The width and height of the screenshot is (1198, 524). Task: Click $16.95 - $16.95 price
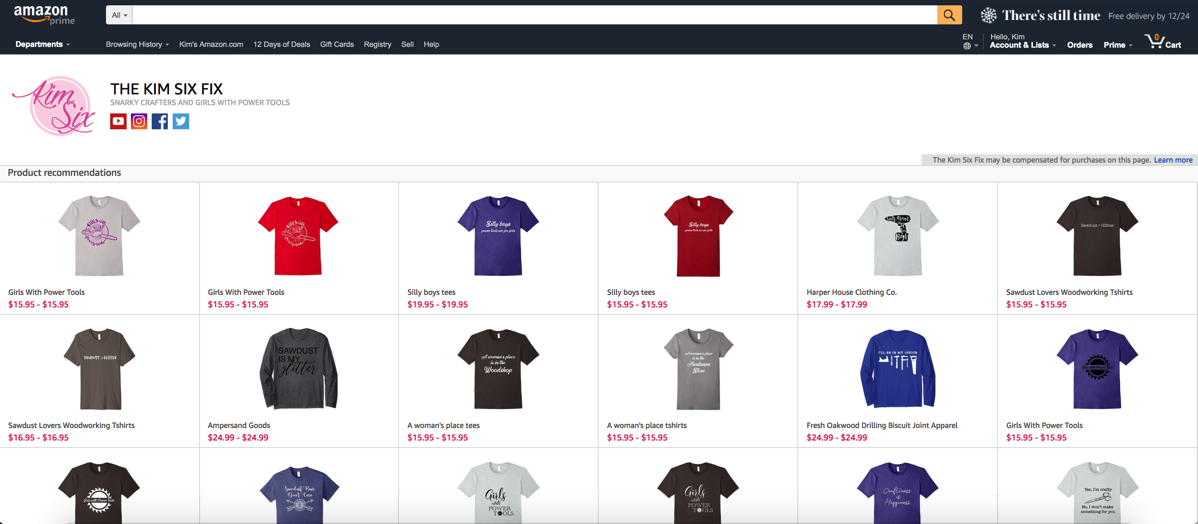(38, 438)
